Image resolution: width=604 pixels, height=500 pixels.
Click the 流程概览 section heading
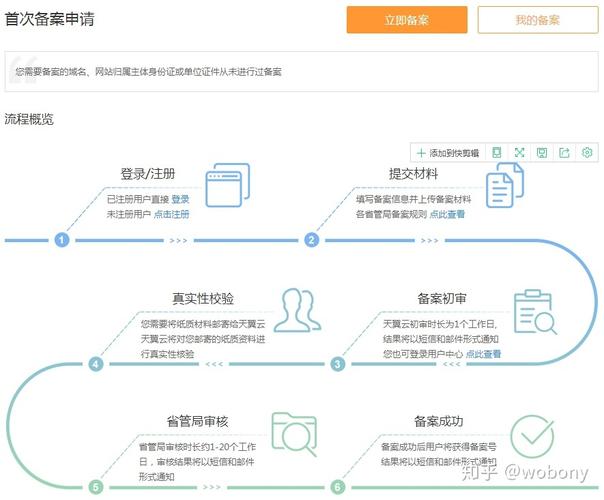[x=29, y=119]
